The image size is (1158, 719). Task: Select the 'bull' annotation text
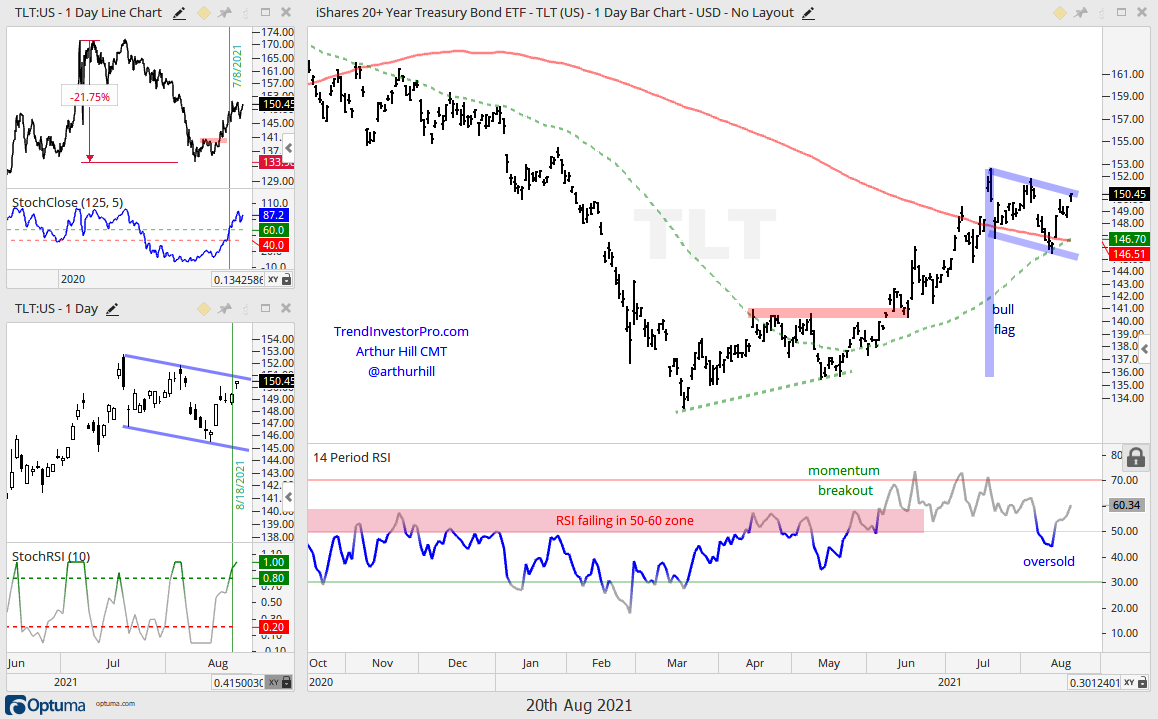pyautogui.click(x=1003, y=309)
